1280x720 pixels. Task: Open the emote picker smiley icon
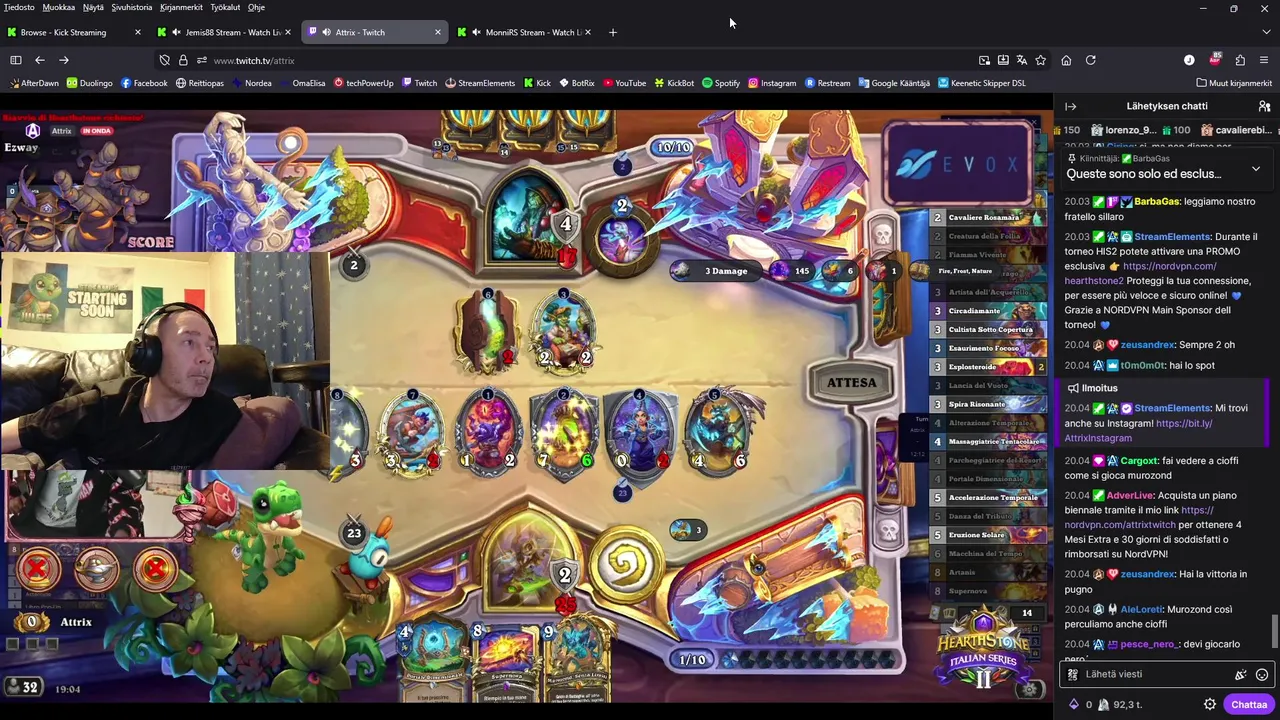1262,675
